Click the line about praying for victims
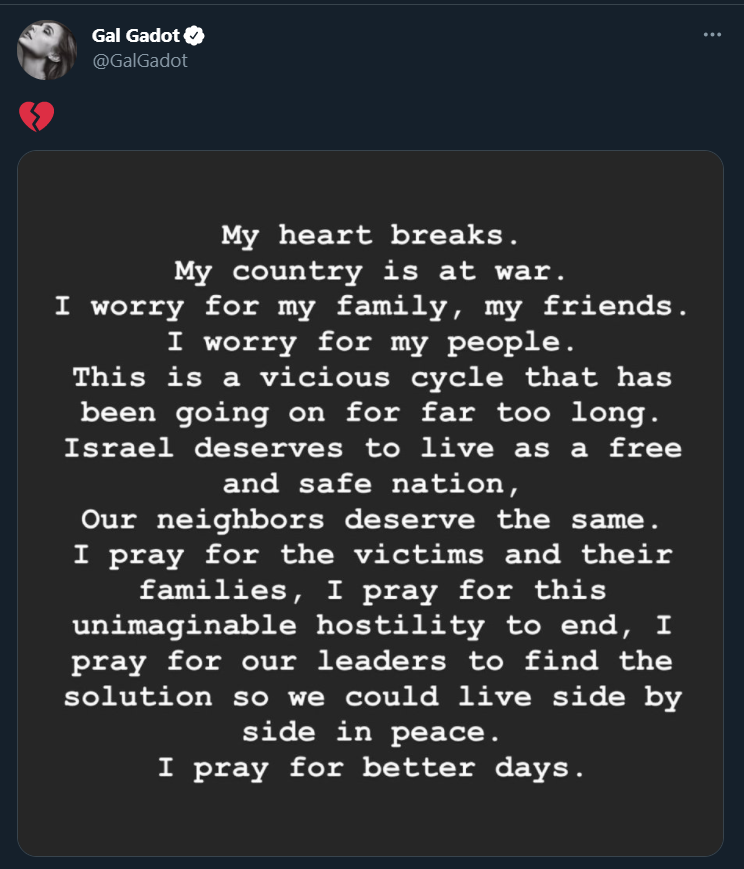 (x=370, y=554)
